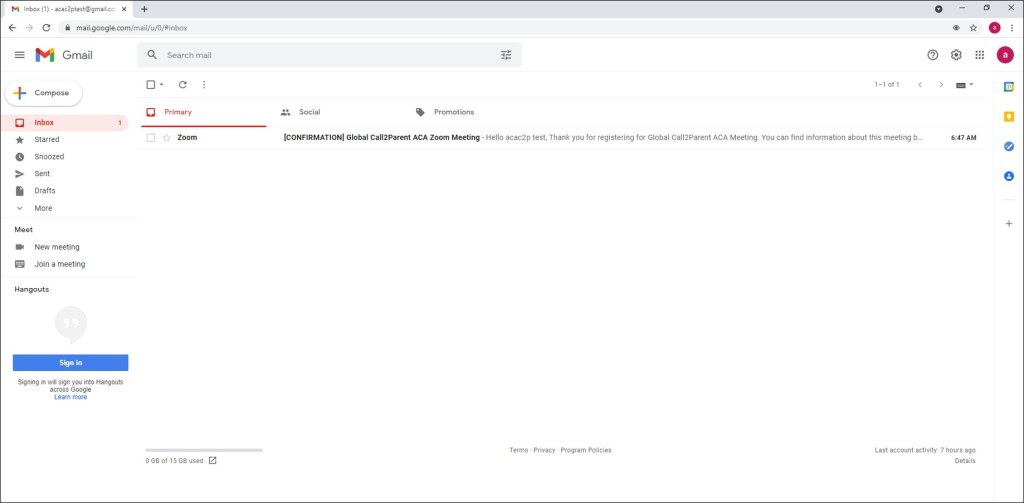Open Google Tasks in the side panel
The width and height of the screenshot is (1024, 503).
pos(1009,146)
